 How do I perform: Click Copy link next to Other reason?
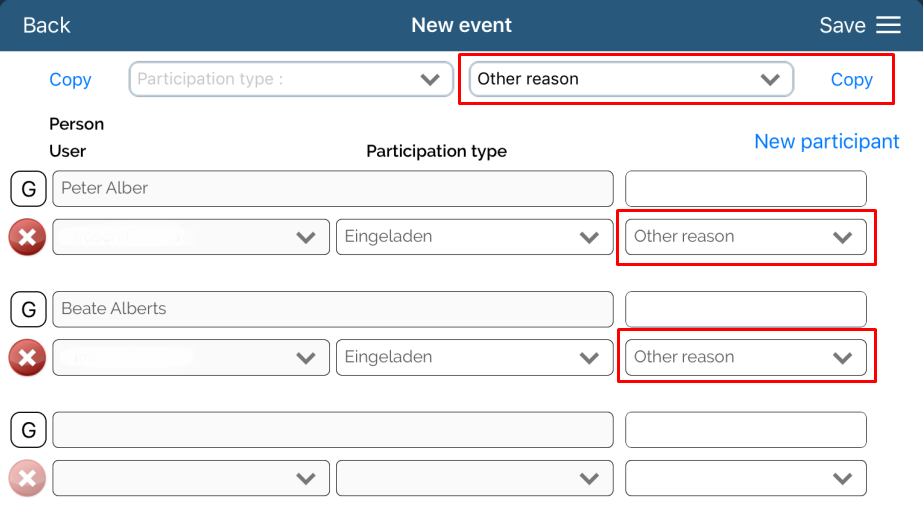coord(851,80)
